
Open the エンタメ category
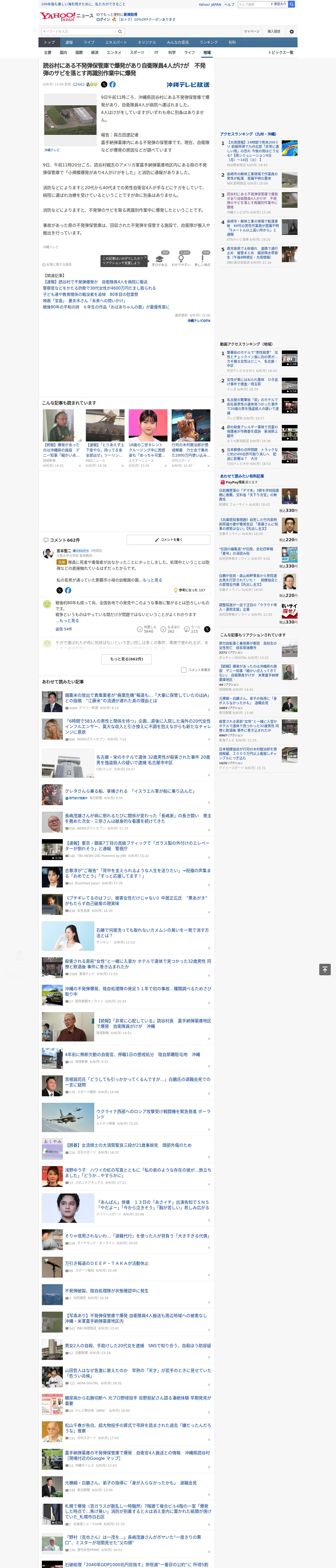coord(114,53)
